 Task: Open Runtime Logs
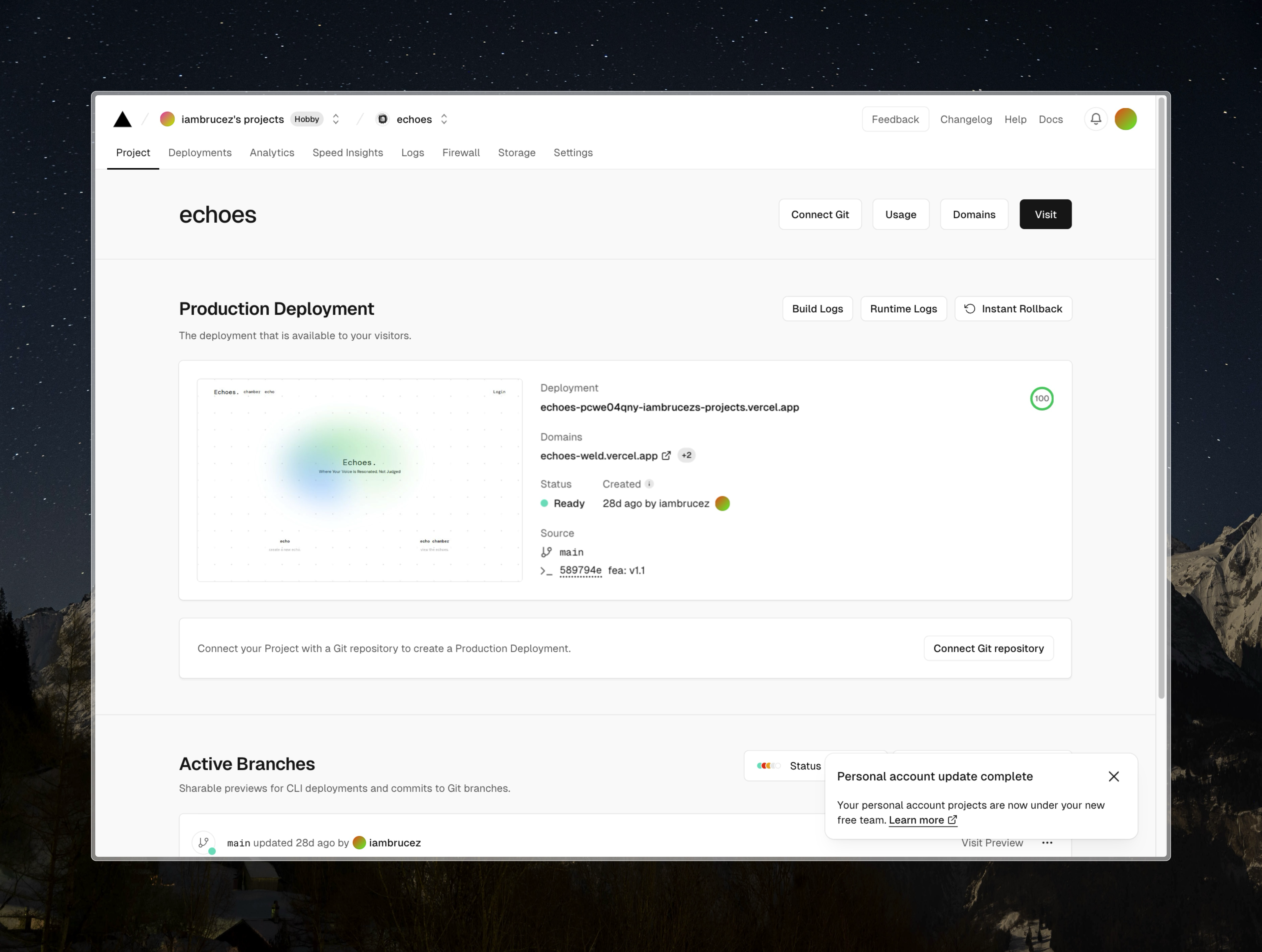903,309
